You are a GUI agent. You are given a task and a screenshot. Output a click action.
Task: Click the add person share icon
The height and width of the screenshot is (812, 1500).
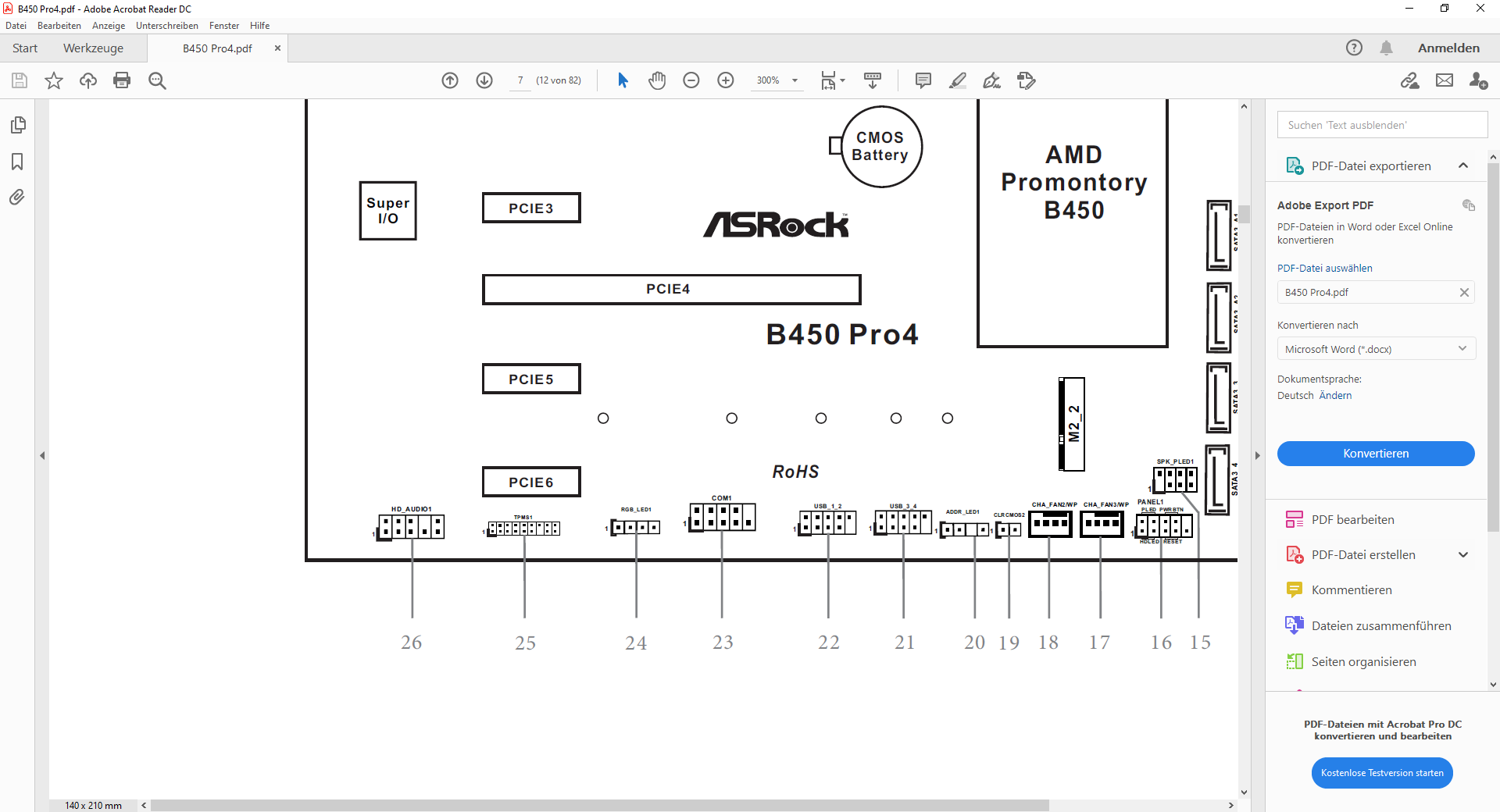(1478, 80)
